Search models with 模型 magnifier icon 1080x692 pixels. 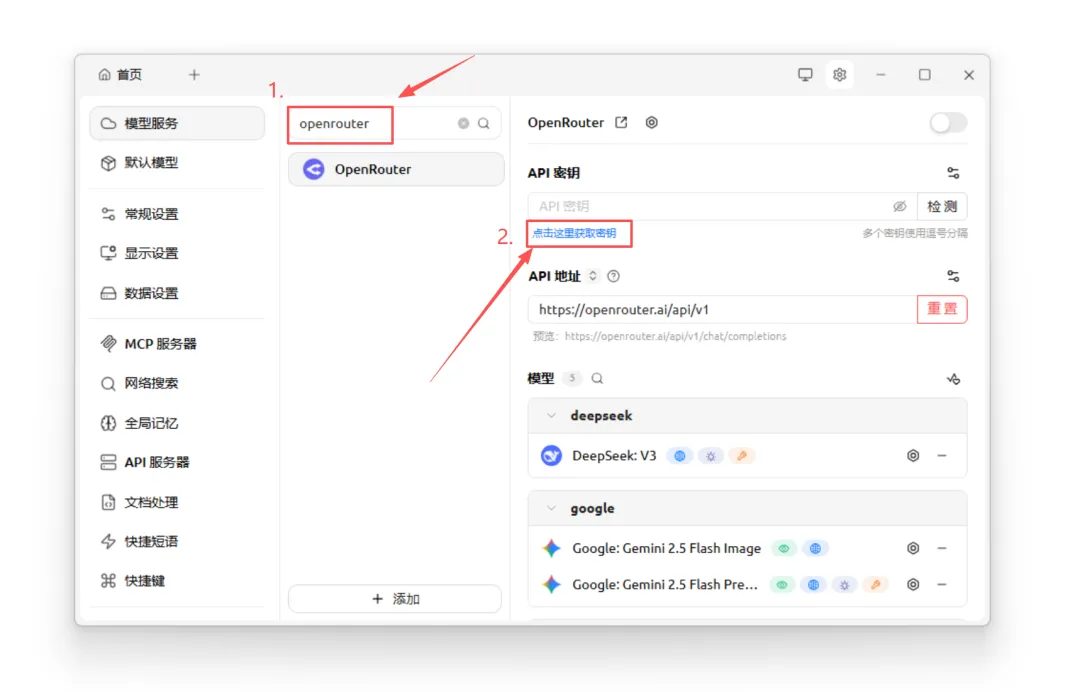pos(597,378)
